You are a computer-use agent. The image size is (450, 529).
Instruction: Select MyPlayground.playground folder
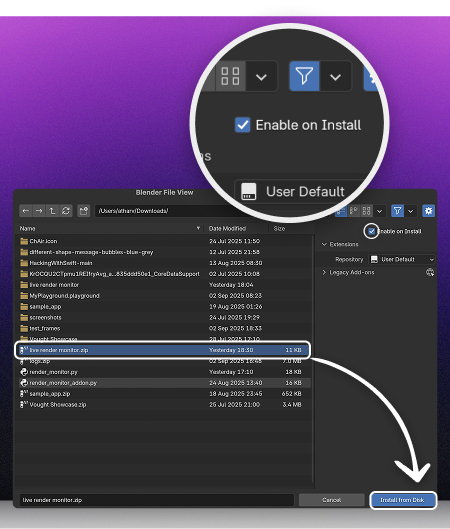pyautogui.click(x=164, y=296)
